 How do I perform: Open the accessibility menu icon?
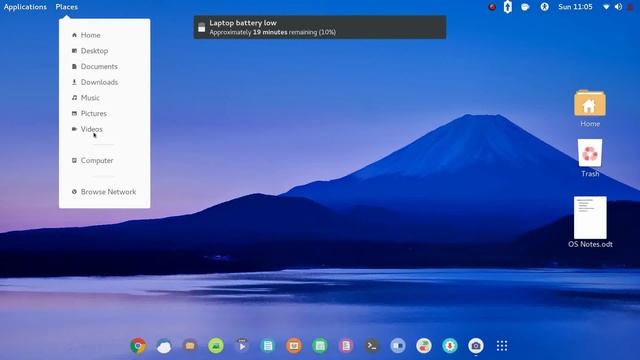coord(544,7)
